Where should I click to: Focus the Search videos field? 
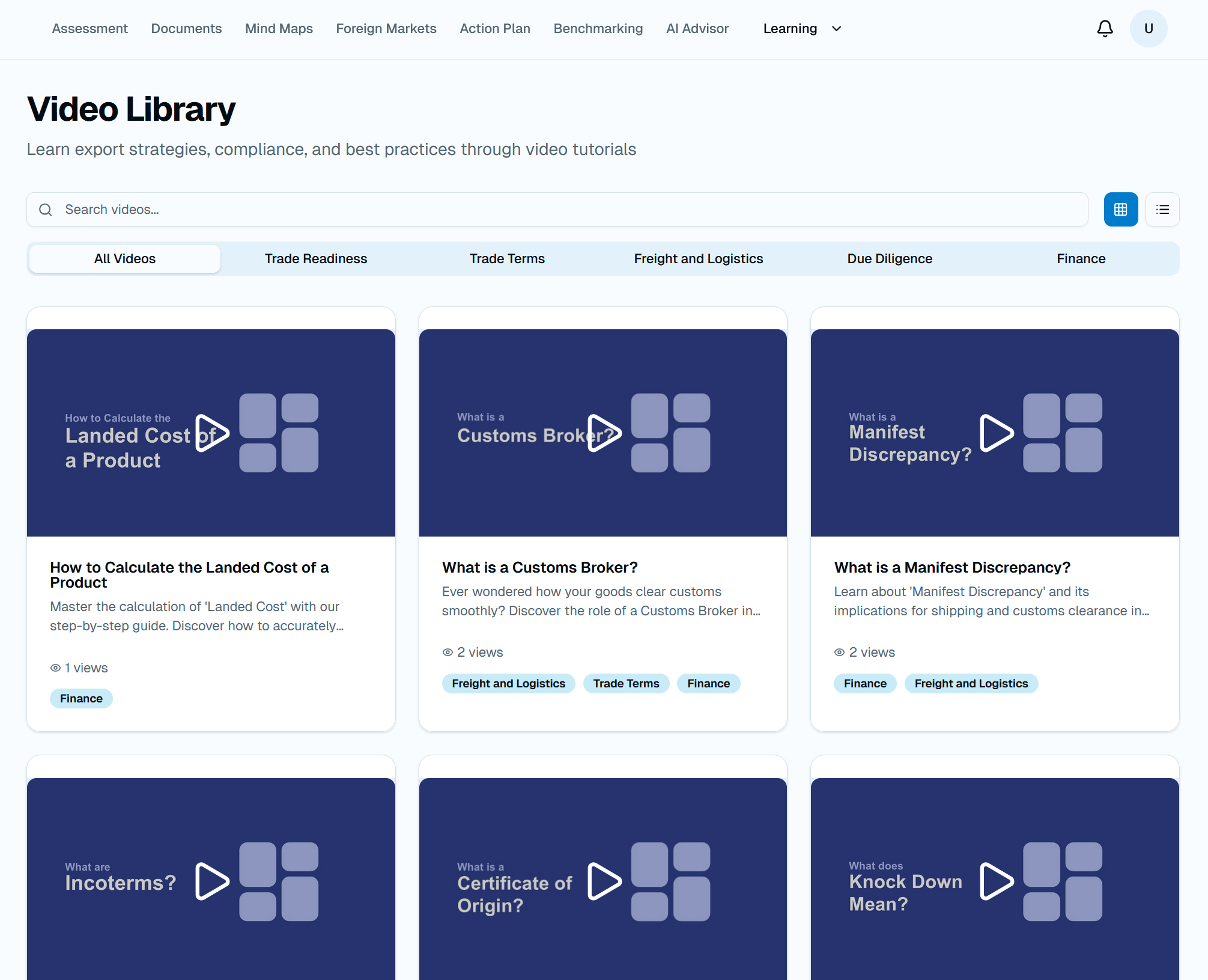click(557, 210)
